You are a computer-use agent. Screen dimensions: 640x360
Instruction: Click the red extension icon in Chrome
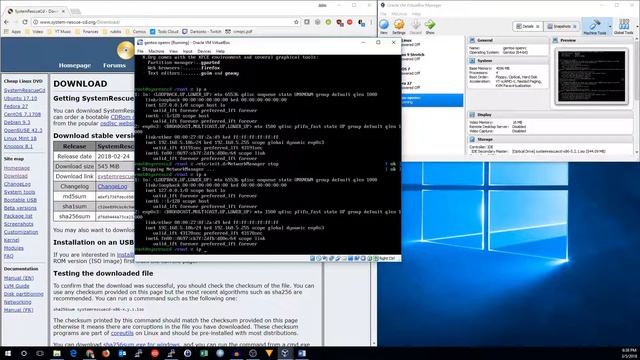coord(350,22)
